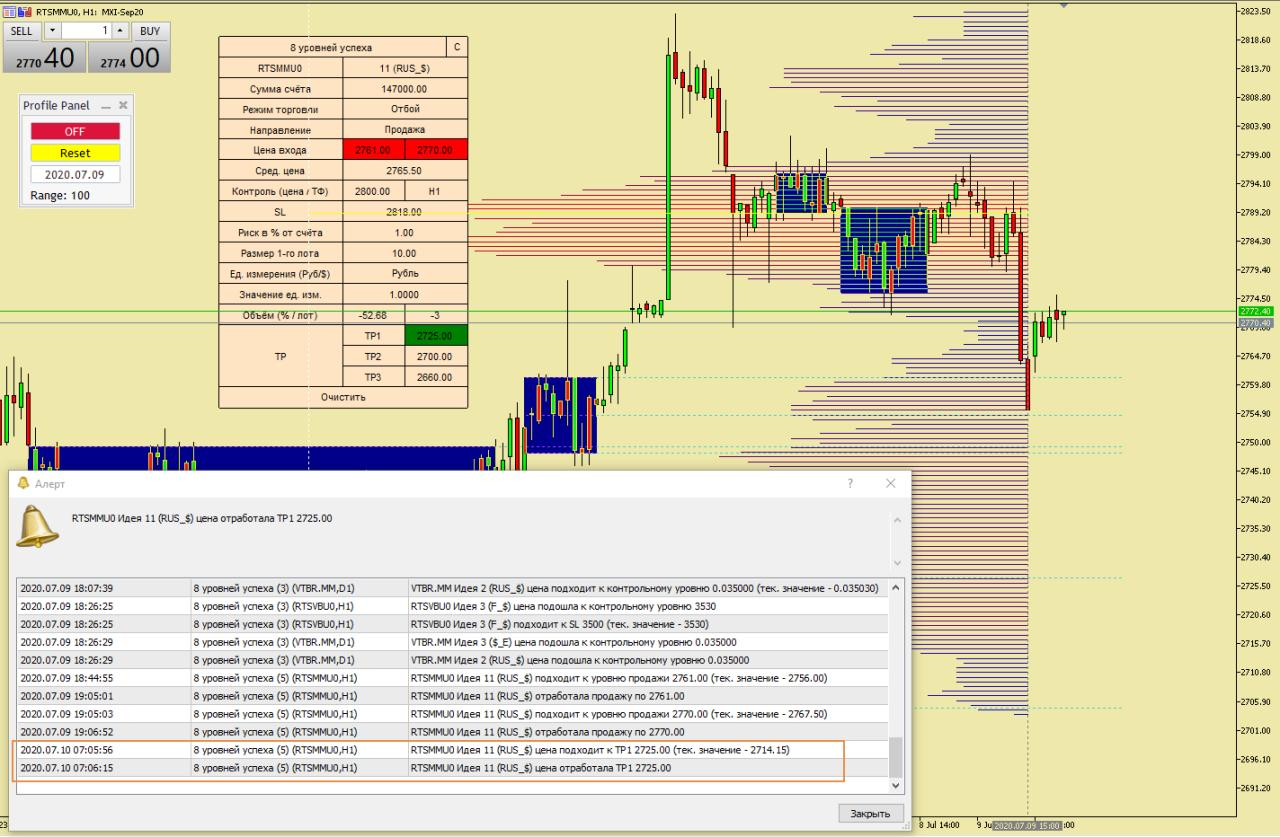The width and height of the screenshot is (1280, 837).
Task: Click the BUY button
Action: pyautogui.click(x=150, y=31)
